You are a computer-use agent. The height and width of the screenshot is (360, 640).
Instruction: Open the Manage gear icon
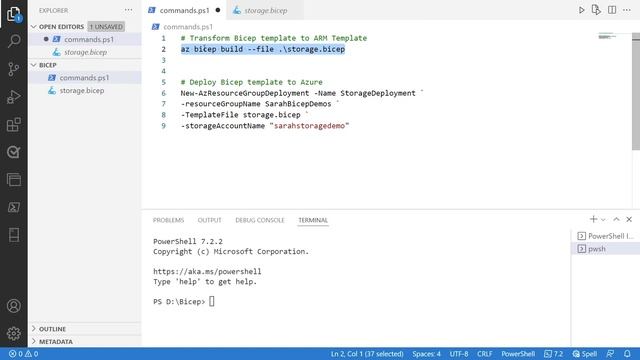(x=14, y=333)
